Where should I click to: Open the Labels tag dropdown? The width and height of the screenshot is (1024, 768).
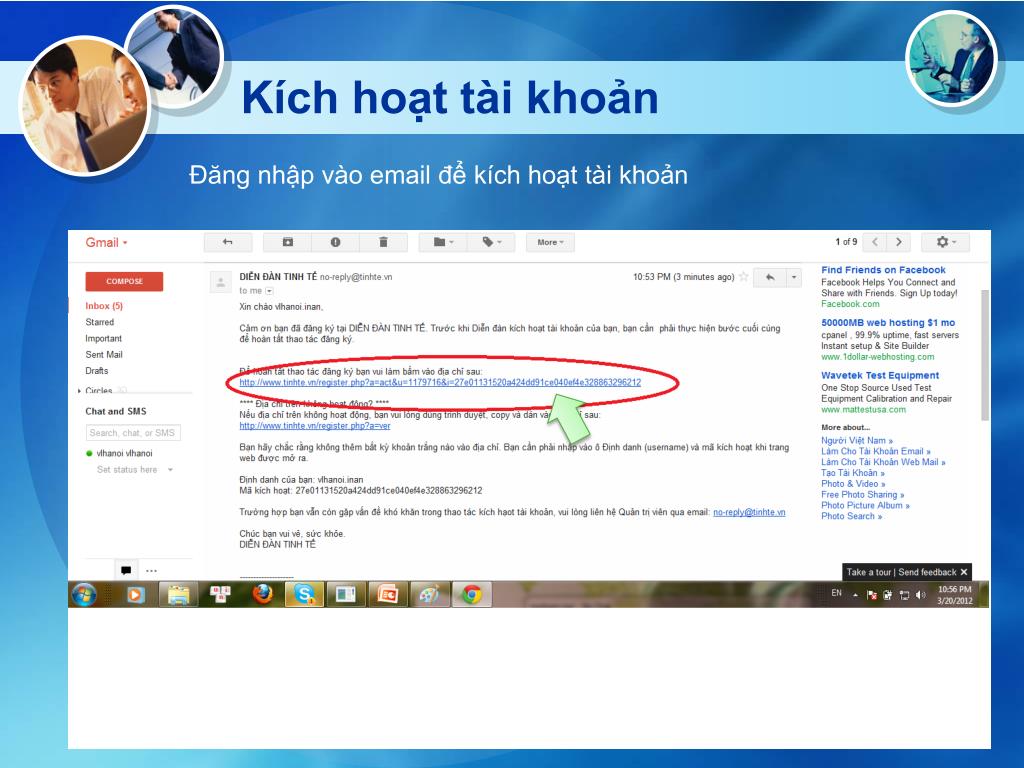coord(492,242)
